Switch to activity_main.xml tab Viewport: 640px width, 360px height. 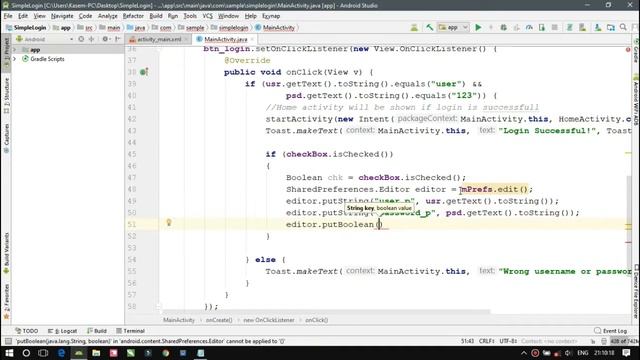coord(159,39)
